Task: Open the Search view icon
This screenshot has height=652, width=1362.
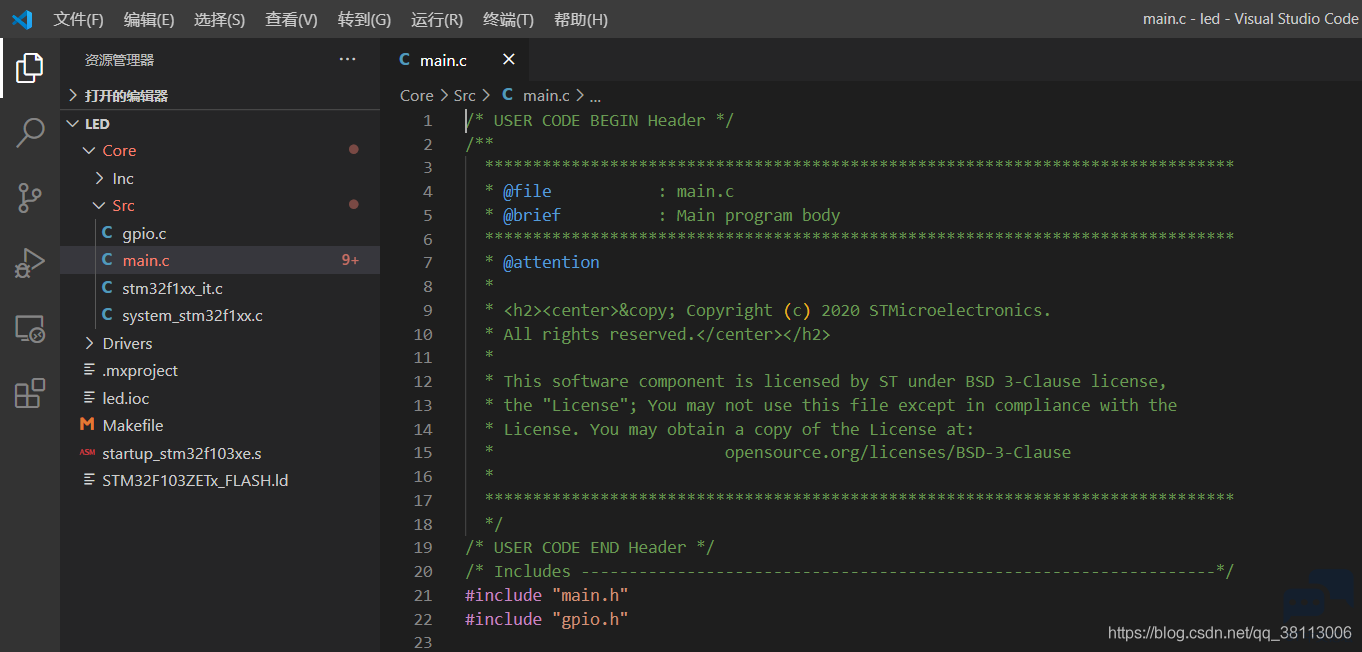Action: (x=30, y=132)
